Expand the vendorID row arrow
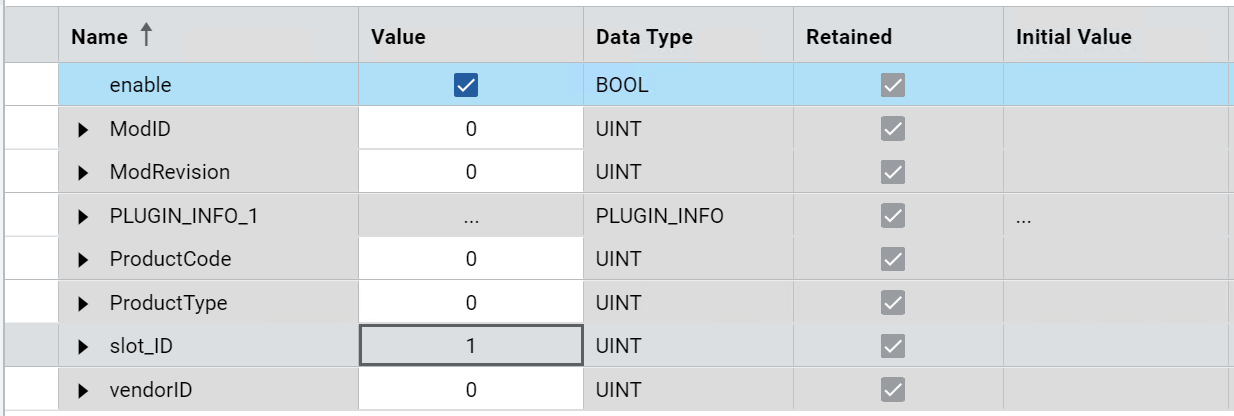 point(84,390)
